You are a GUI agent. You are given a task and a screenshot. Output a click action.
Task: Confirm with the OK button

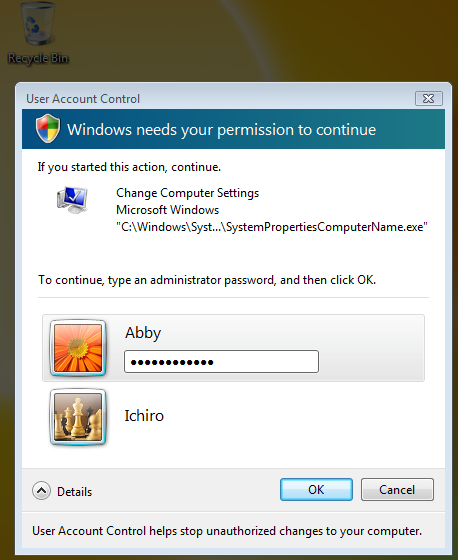[316, 490]
